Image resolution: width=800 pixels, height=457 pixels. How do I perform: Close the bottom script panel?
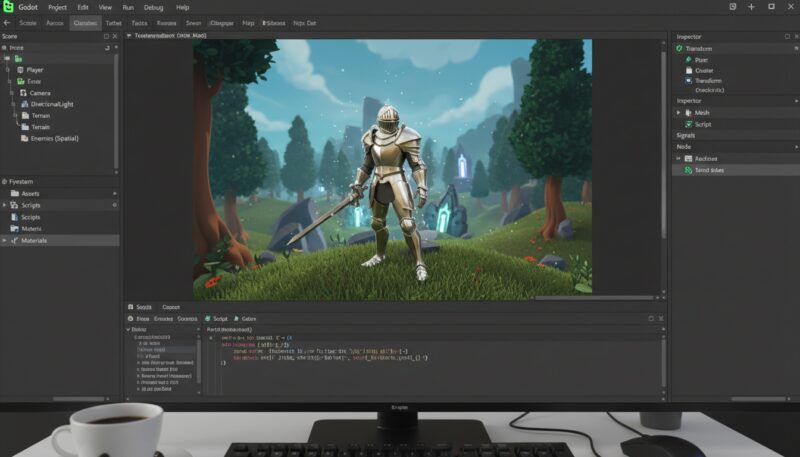coord(661,318)
